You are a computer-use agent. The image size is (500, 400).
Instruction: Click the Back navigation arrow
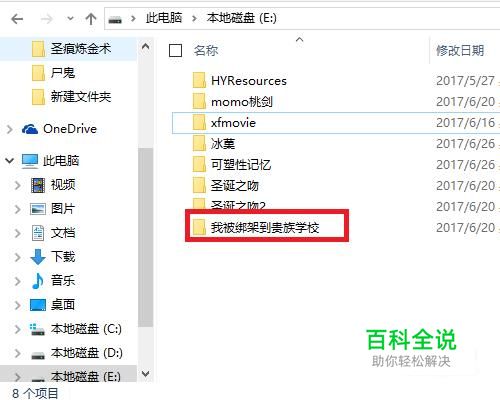tap(17, 19)
